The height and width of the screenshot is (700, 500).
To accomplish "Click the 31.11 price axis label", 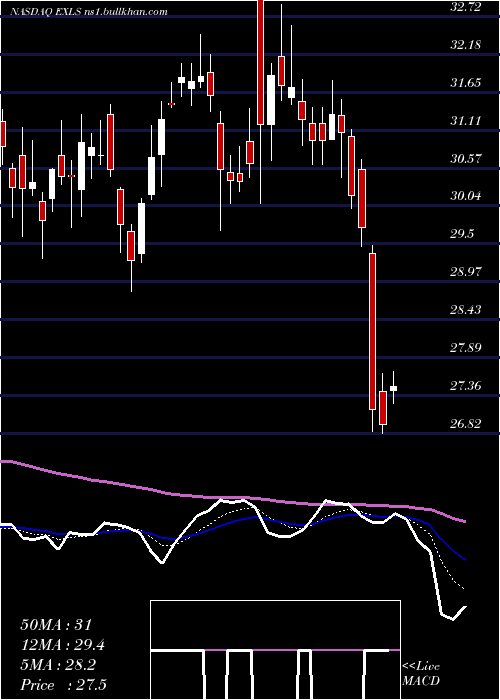I will point(466,120).
